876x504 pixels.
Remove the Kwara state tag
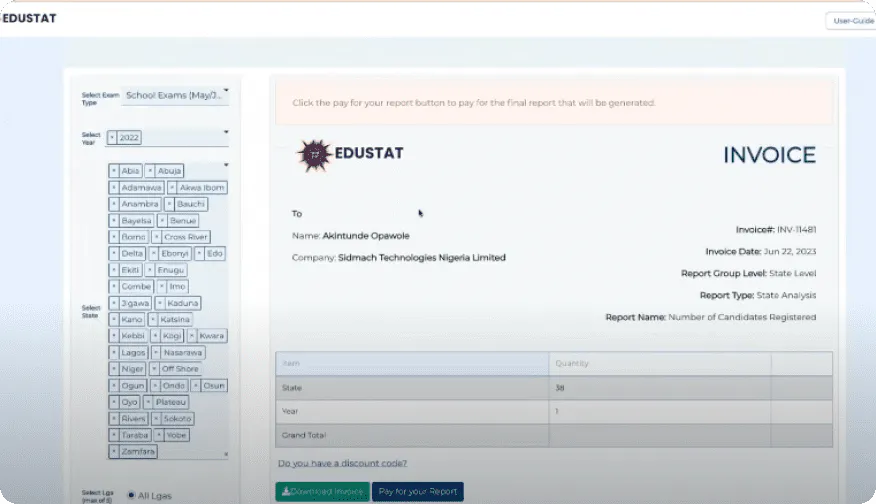pos(192,336)
